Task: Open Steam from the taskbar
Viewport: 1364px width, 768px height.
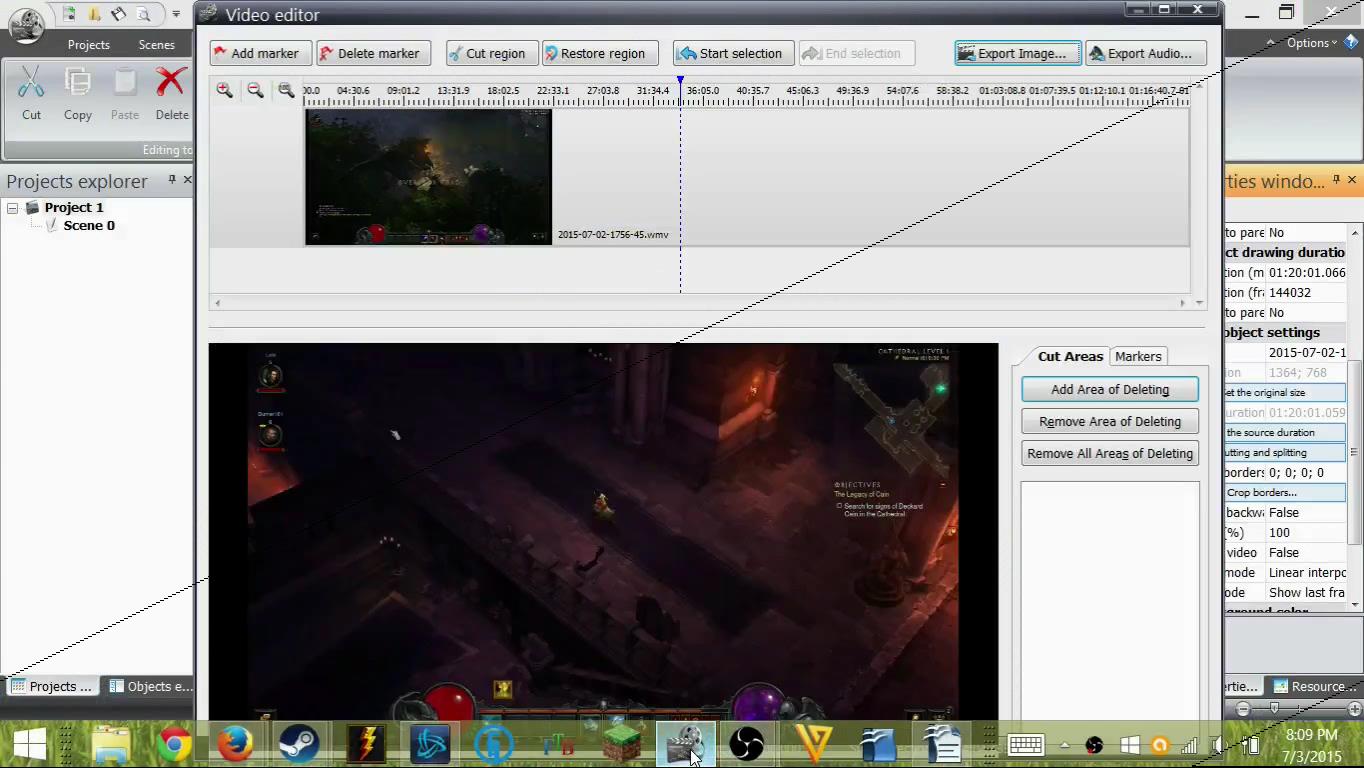Action: (x=298, y=744)
